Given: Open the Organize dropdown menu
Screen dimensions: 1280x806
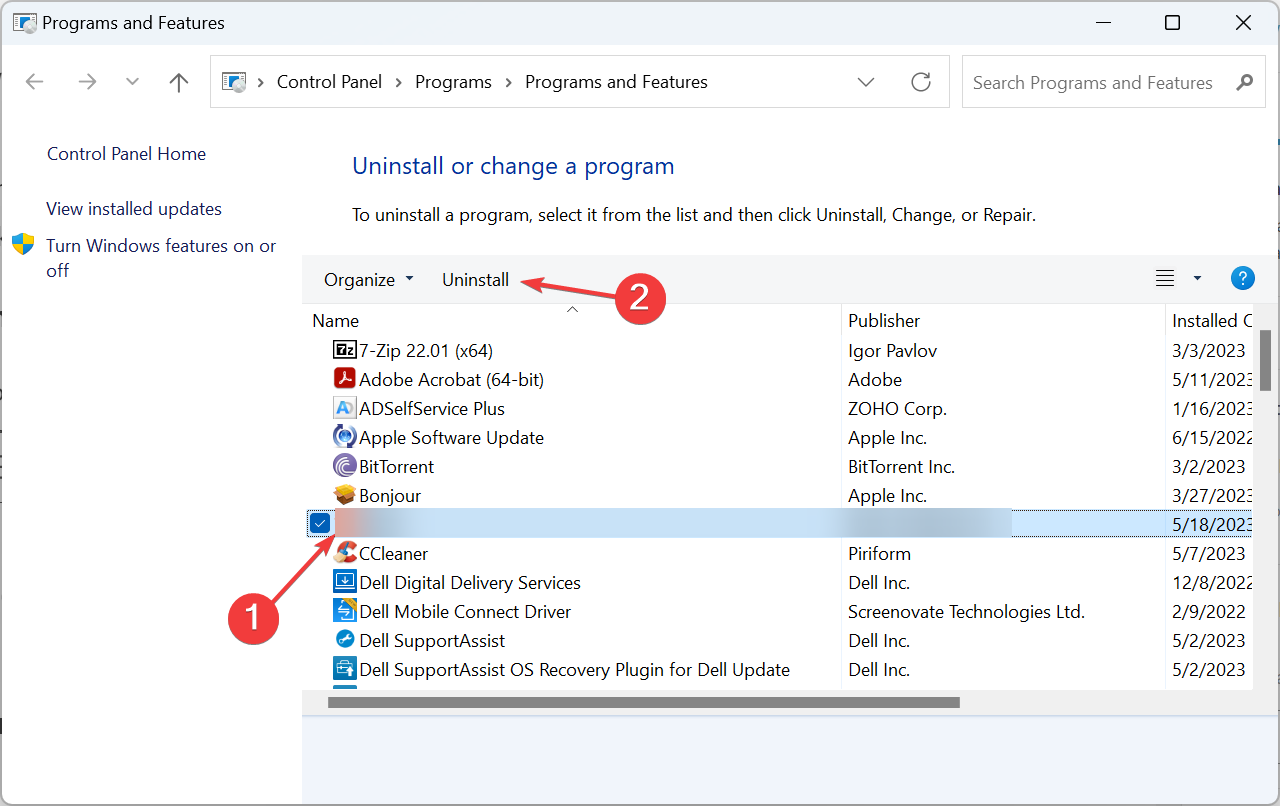Looking at the screenshot, I should pyautogui.click(x=368, y=280).
